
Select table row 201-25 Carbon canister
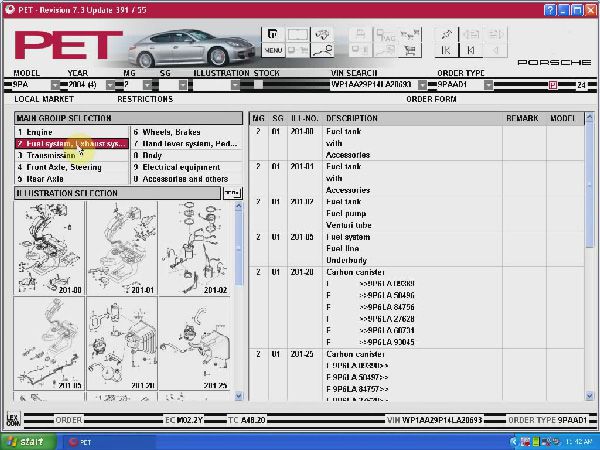[x=416, y=375]
